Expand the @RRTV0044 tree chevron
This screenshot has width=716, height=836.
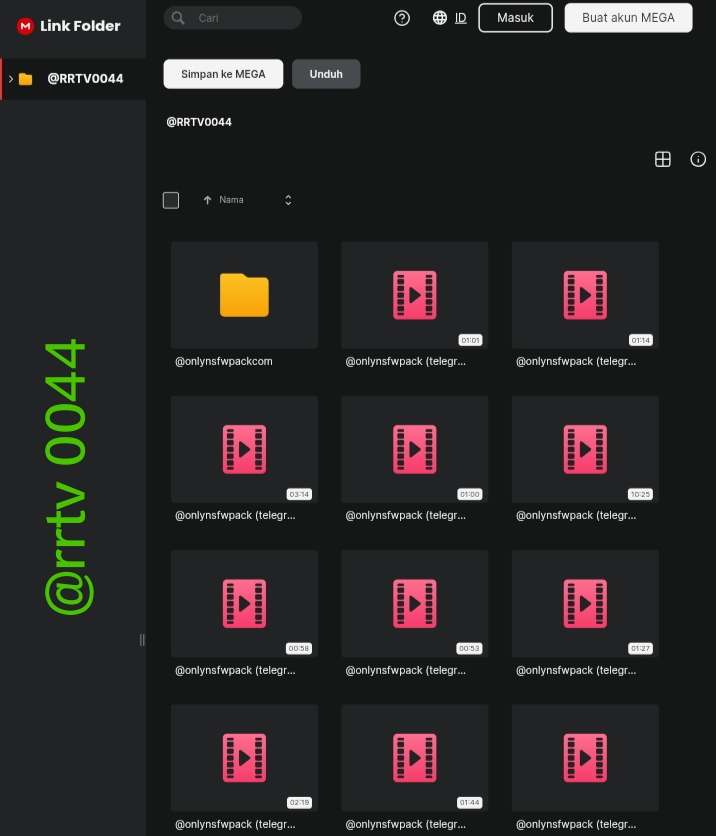click(11, 79)
